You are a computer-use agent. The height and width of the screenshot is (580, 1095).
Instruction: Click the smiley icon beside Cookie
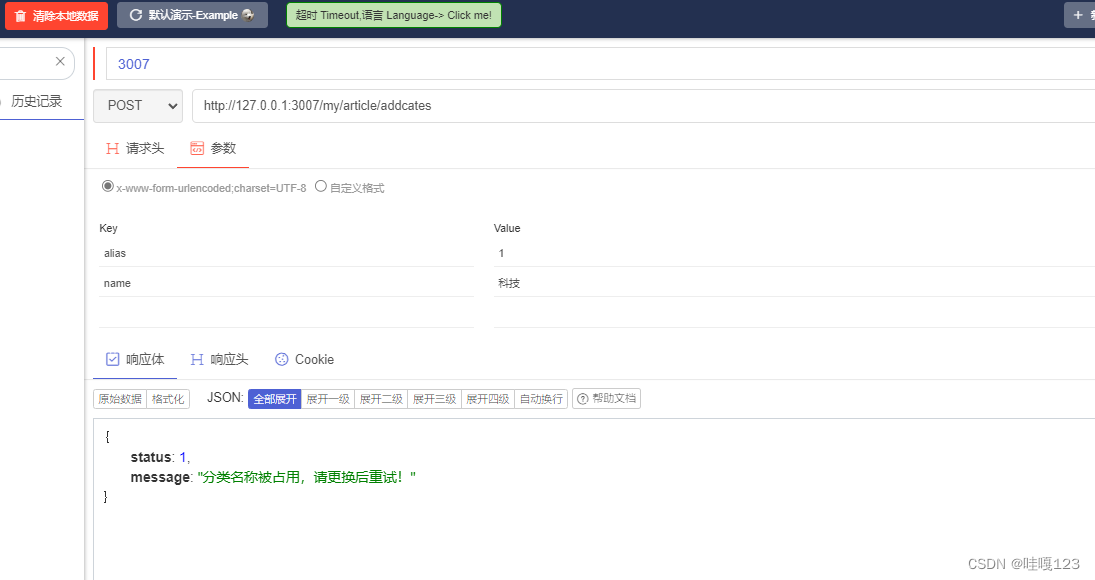282,359
